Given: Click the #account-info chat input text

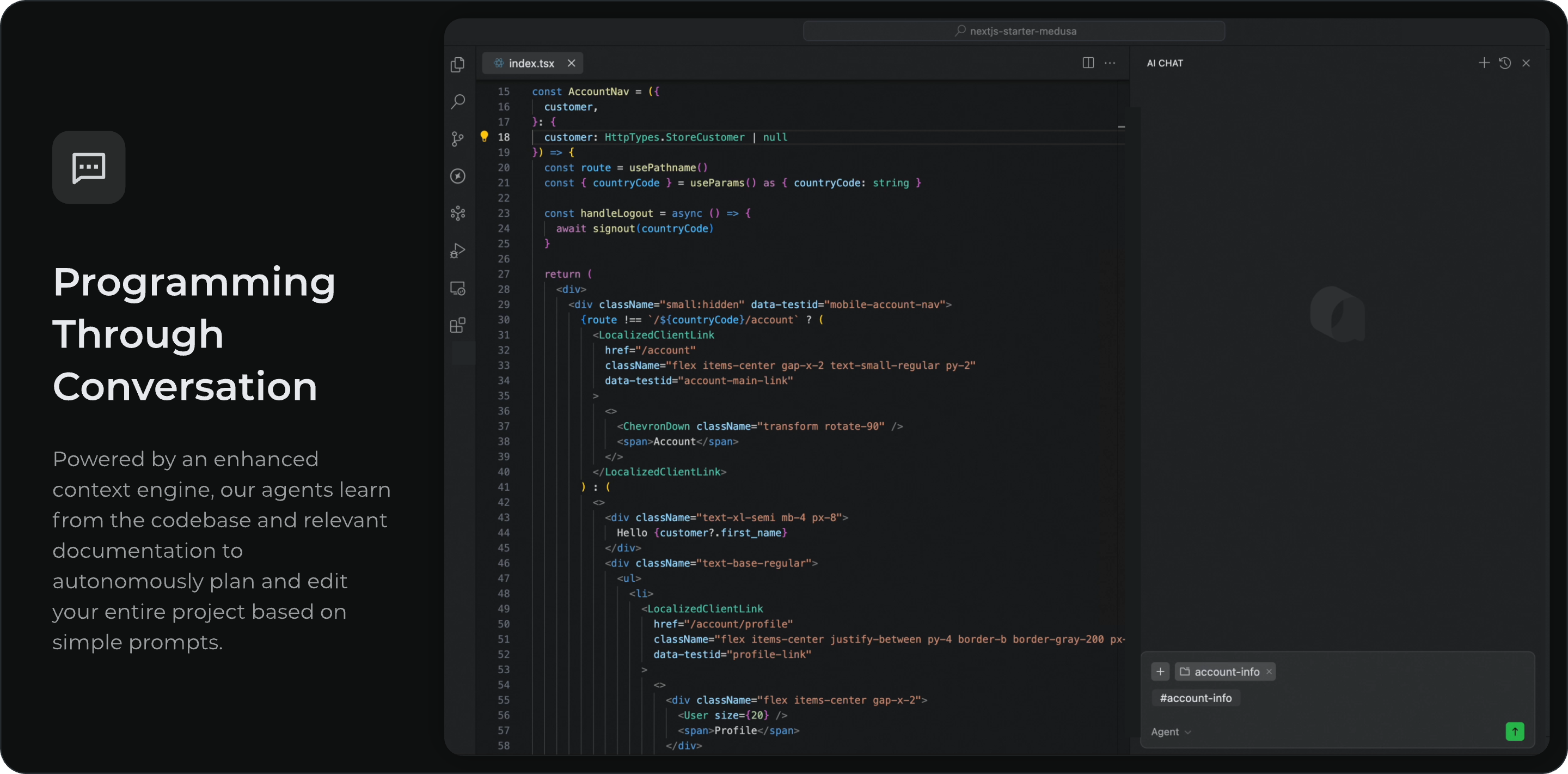Looking at the screenshot, I should pos(1196,698).
